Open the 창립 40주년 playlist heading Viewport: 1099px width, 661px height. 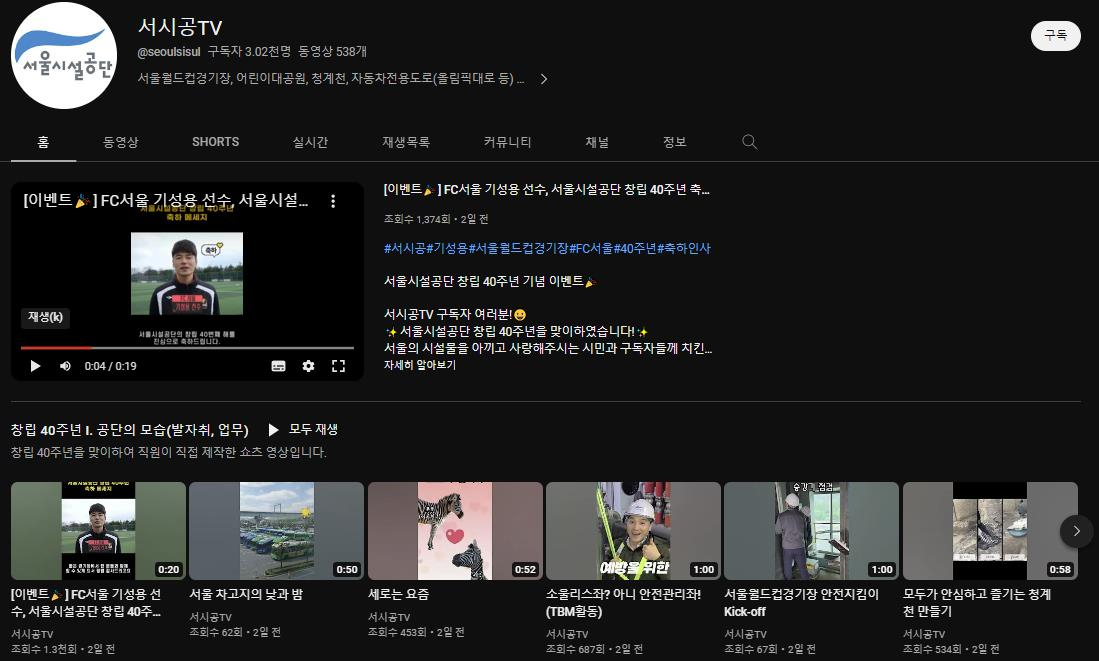(x=130, y=430)
